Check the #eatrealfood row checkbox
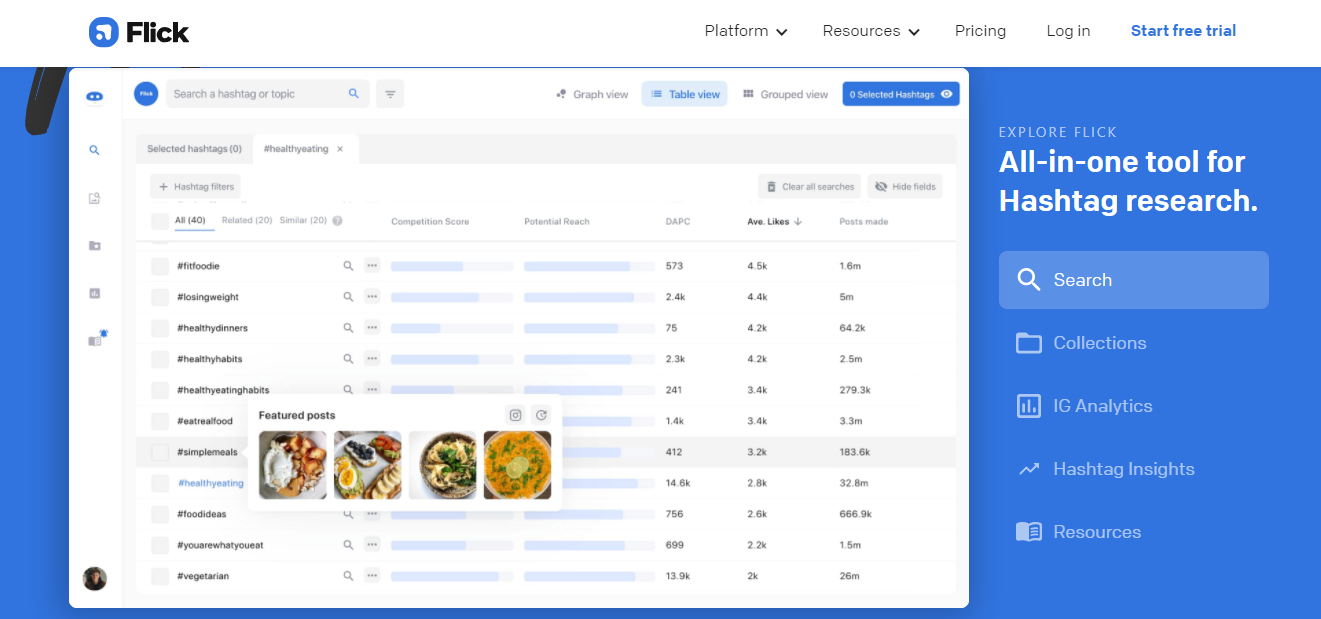 pos(160,421)
